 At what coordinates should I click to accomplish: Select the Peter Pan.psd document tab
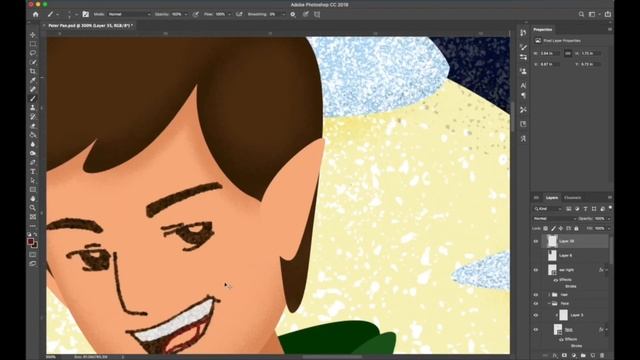click(90, 25)
